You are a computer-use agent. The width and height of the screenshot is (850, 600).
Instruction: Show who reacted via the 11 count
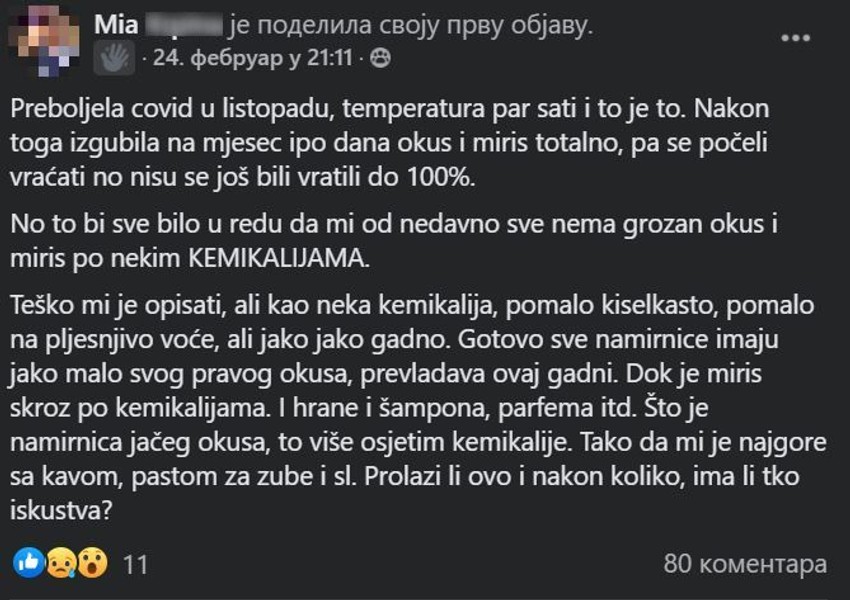135,564
